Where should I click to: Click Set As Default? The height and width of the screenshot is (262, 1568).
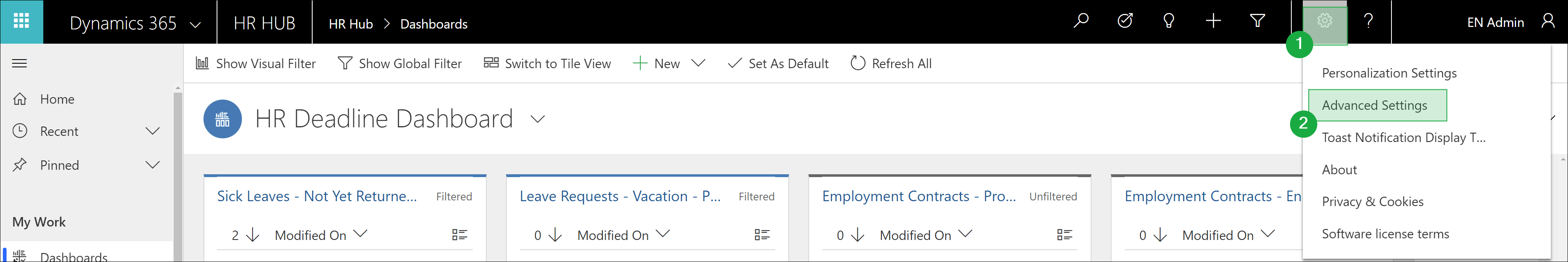778,62
